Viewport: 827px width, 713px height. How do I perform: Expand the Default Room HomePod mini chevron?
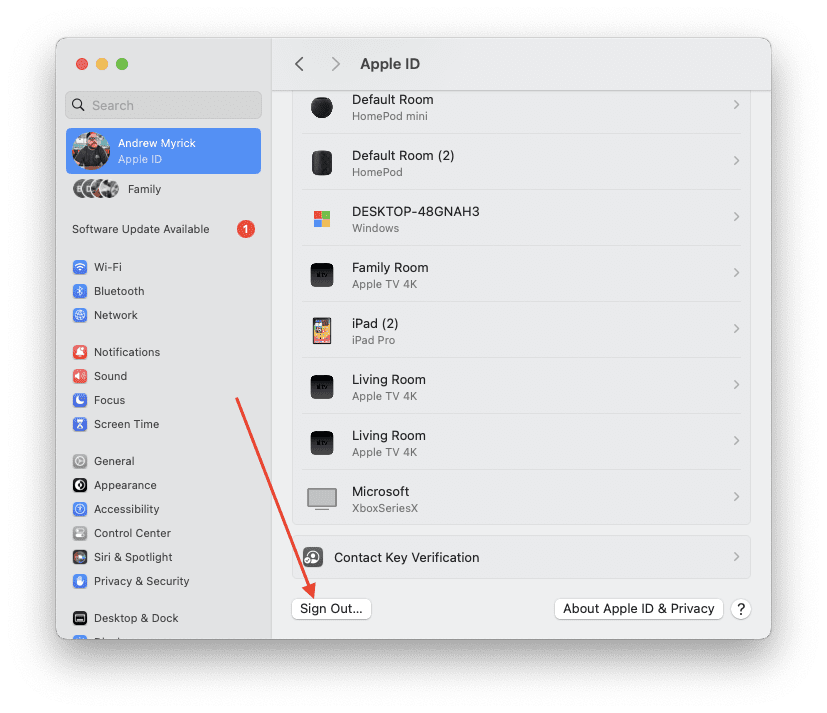[x=736, y=105]
